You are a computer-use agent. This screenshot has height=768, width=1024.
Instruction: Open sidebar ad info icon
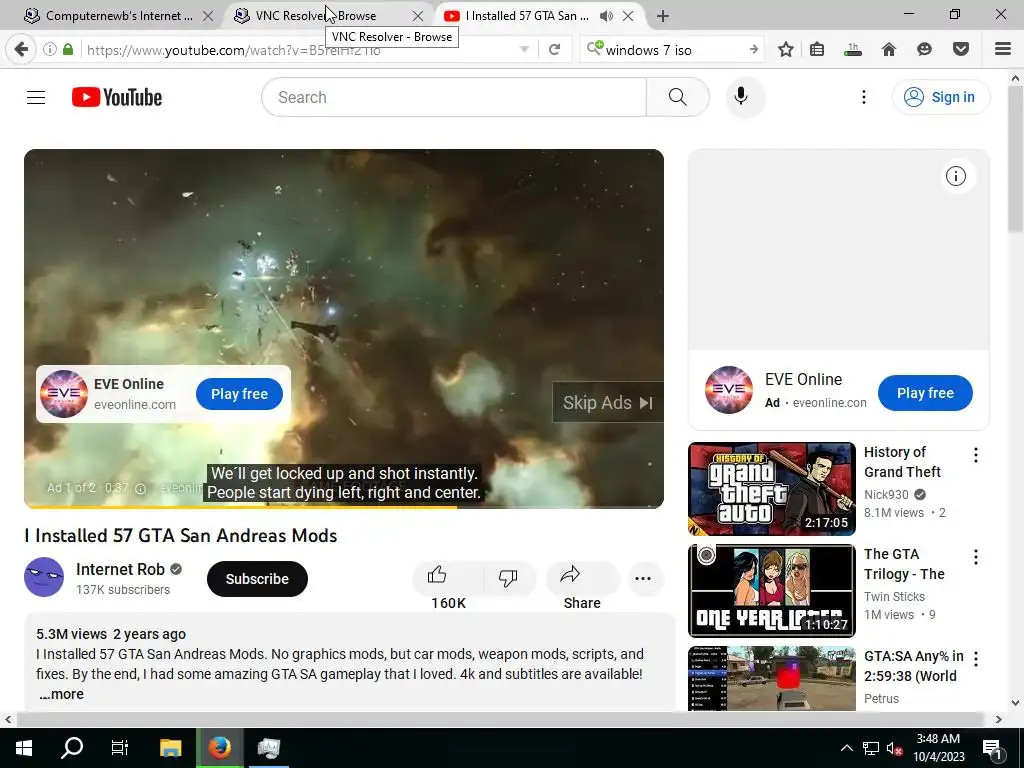pyautogui.click(x=955, y=176)
